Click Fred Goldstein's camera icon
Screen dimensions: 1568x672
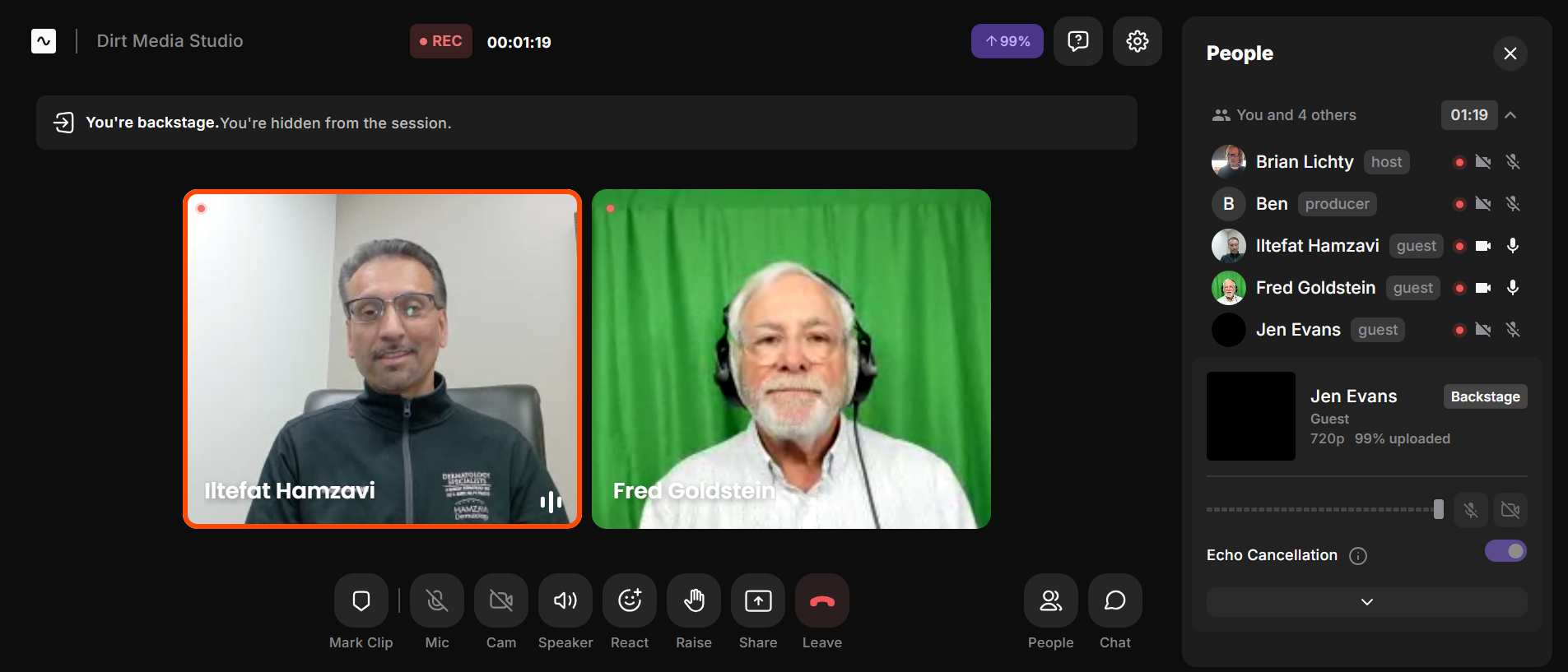(1483, 288)
